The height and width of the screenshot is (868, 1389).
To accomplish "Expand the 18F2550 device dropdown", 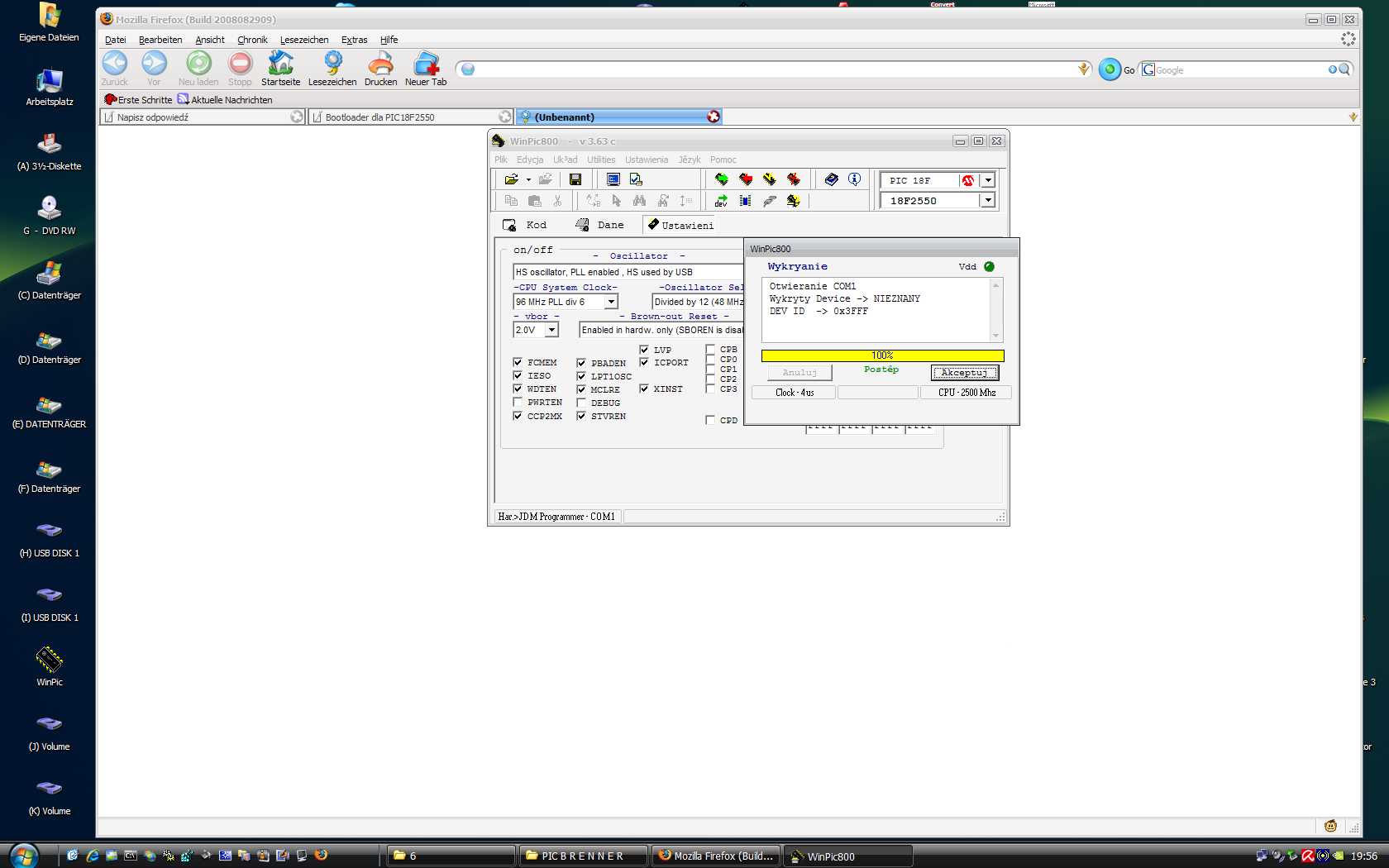I will pos(988,200).
